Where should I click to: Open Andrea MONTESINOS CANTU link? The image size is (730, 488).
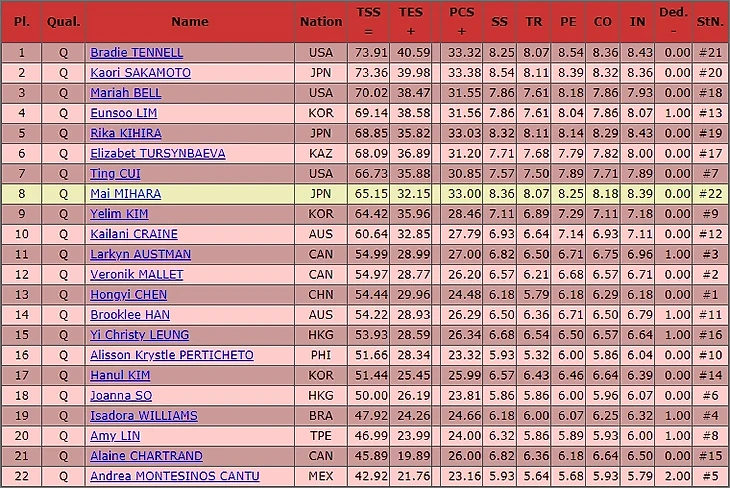tap(175, 476)
